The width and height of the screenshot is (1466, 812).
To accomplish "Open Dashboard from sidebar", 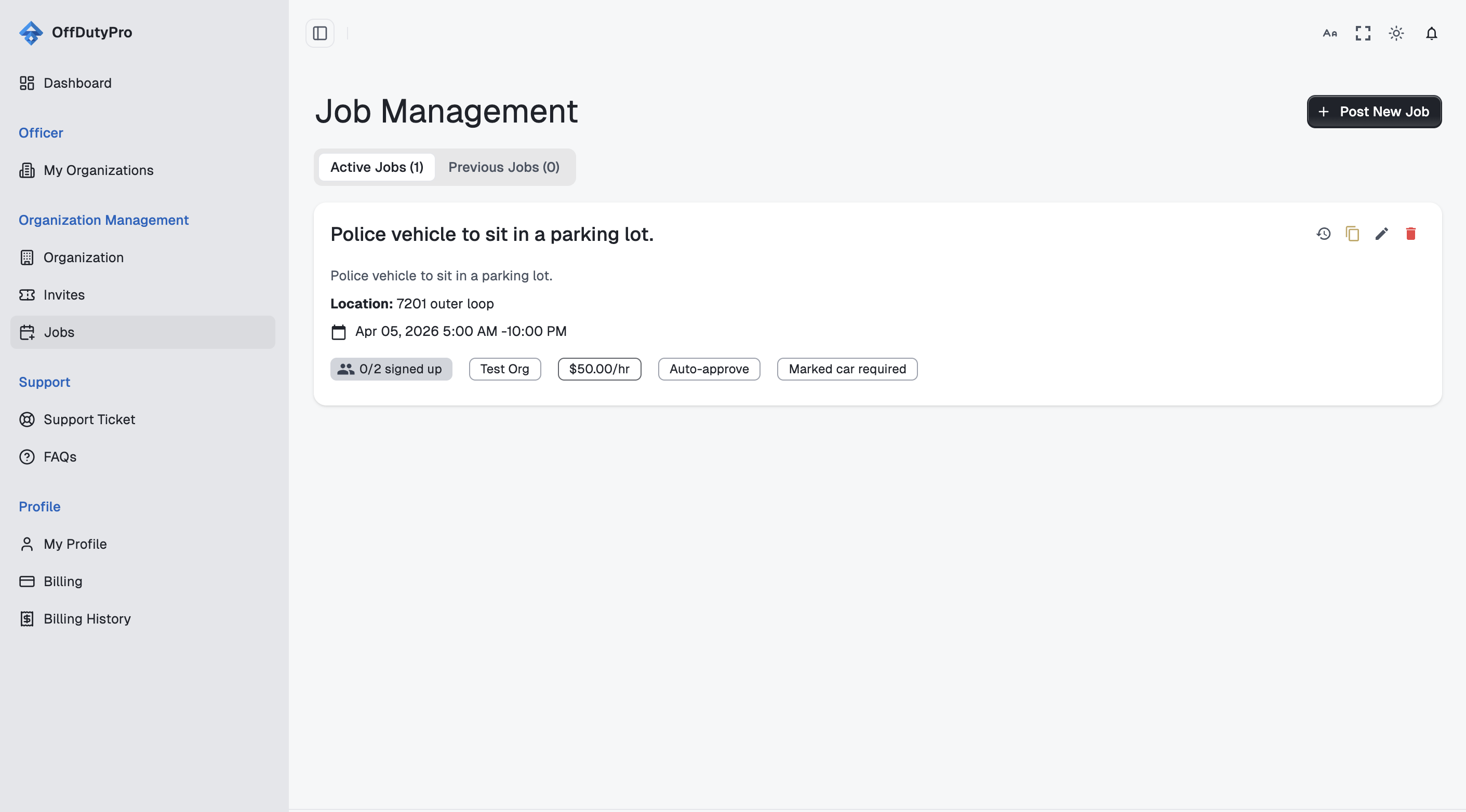I will pyautogui.click(x=143, y=83).
